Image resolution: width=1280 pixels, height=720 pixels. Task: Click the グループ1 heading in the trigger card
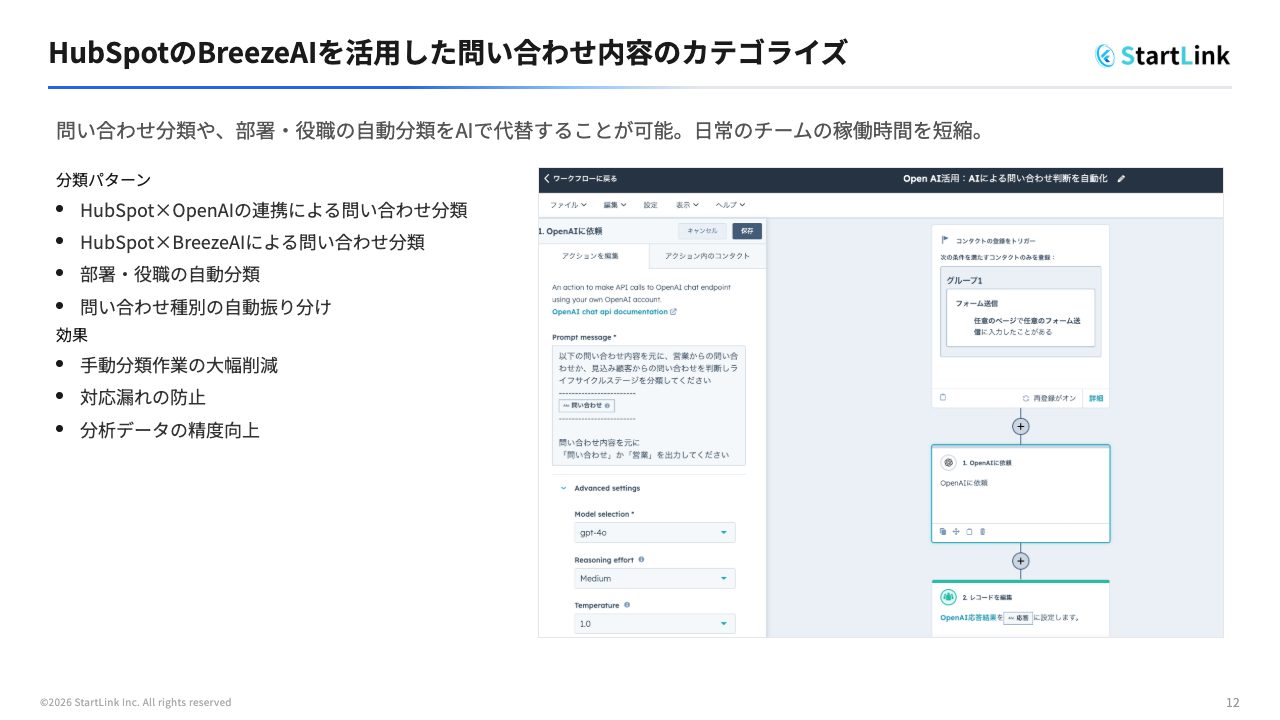tap(965, 280)
